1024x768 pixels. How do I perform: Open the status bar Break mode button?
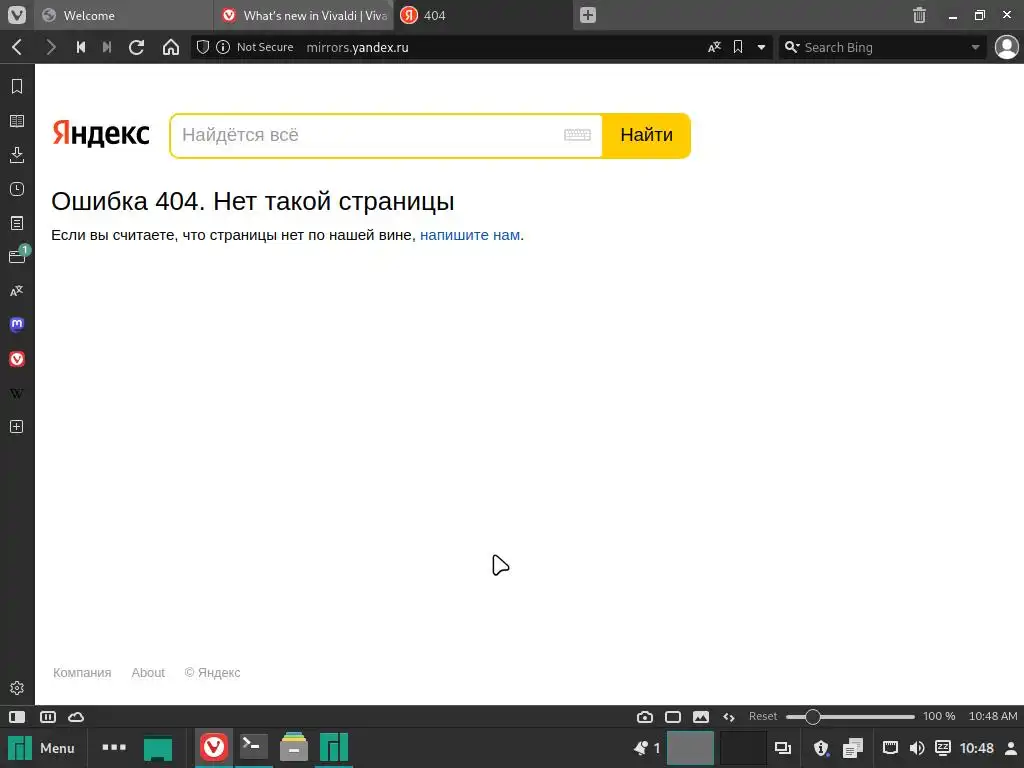click(x=48, y=716)
